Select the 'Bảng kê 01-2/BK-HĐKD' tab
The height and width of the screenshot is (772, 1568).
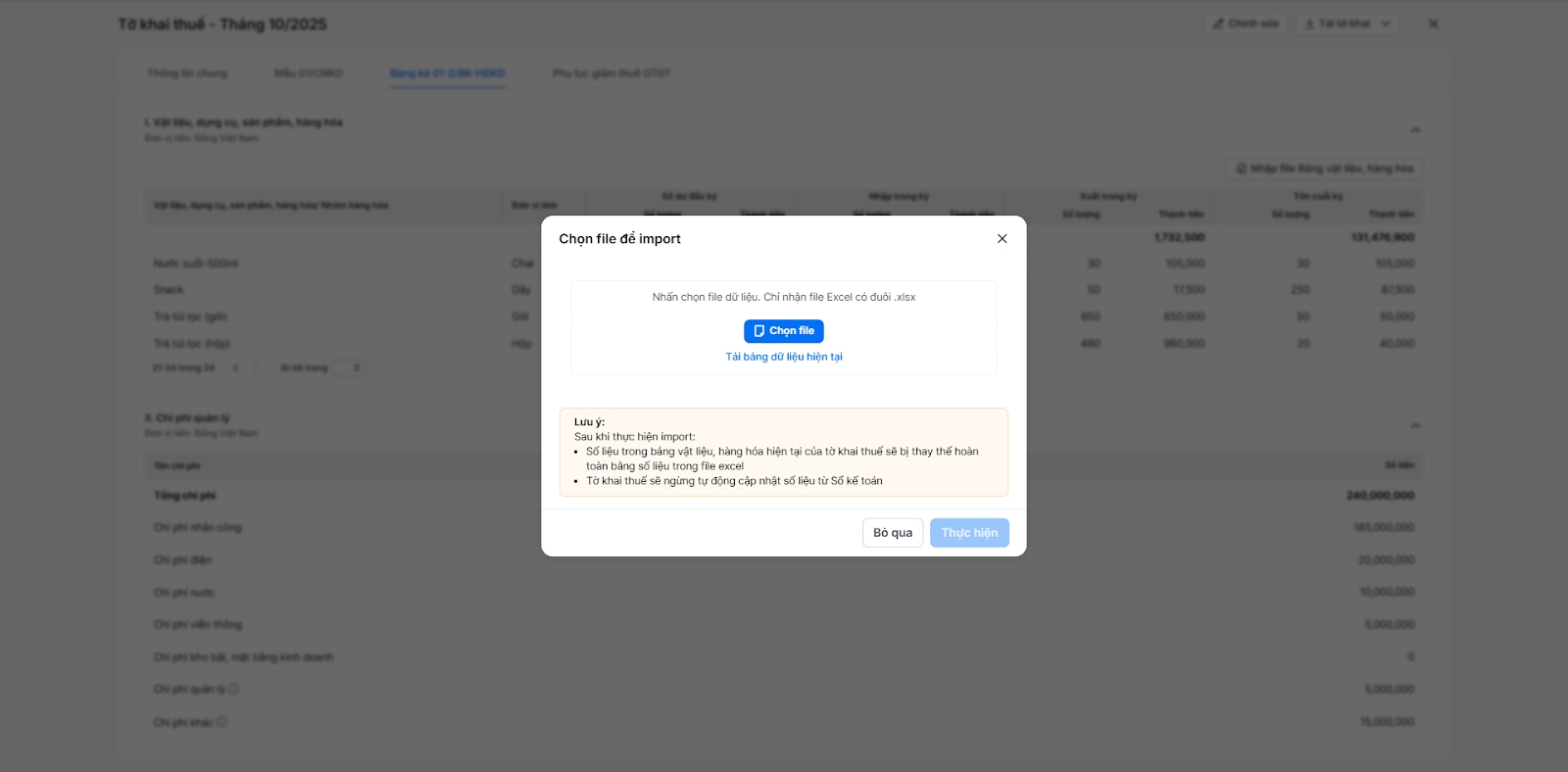click(447, 73)
